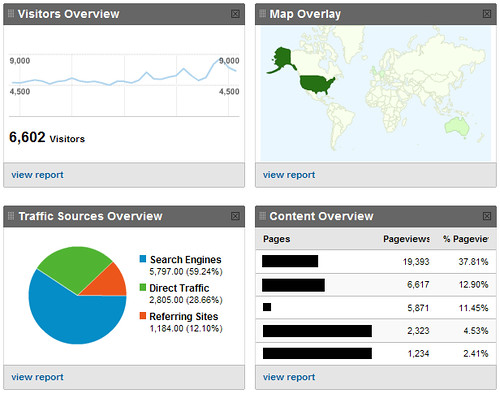Click the % Pageviews column header
This screenshot has height=394, width=500.
466,239
